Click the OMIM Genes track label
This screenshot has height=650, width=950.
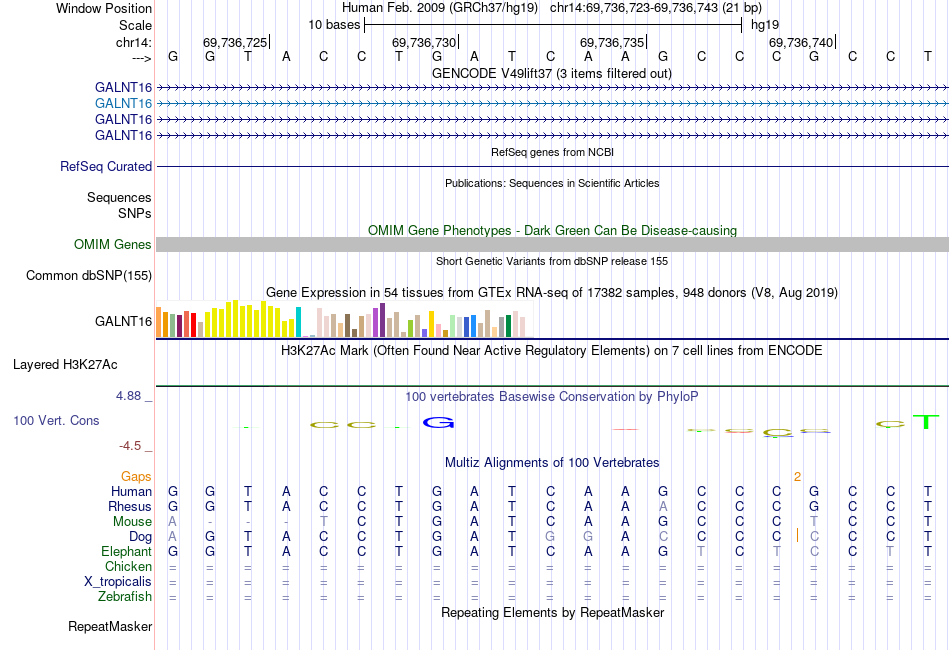[113, 245]
